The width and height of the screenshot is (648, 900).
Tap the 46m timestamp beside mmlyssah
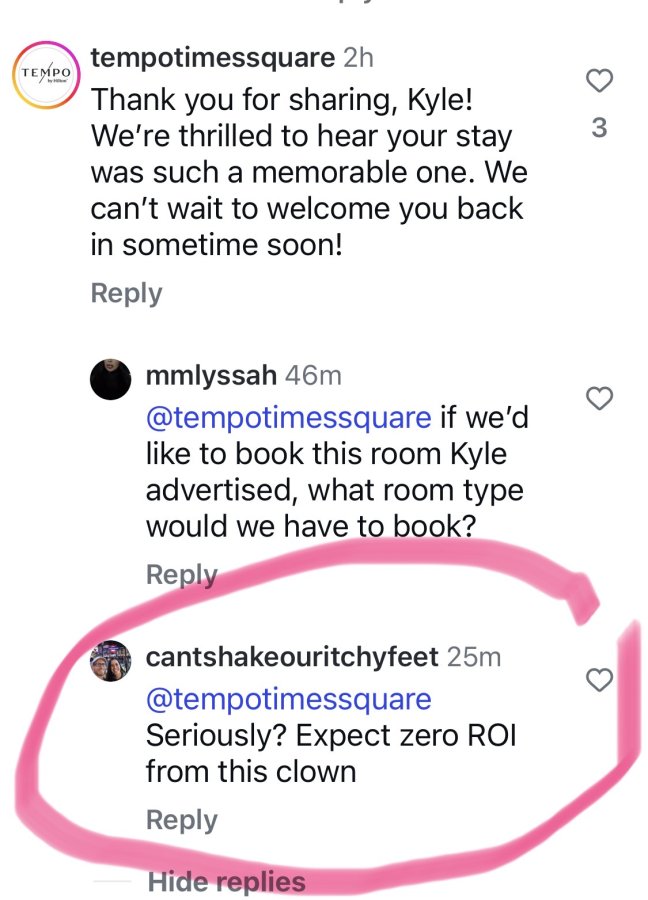pos(313,376)
